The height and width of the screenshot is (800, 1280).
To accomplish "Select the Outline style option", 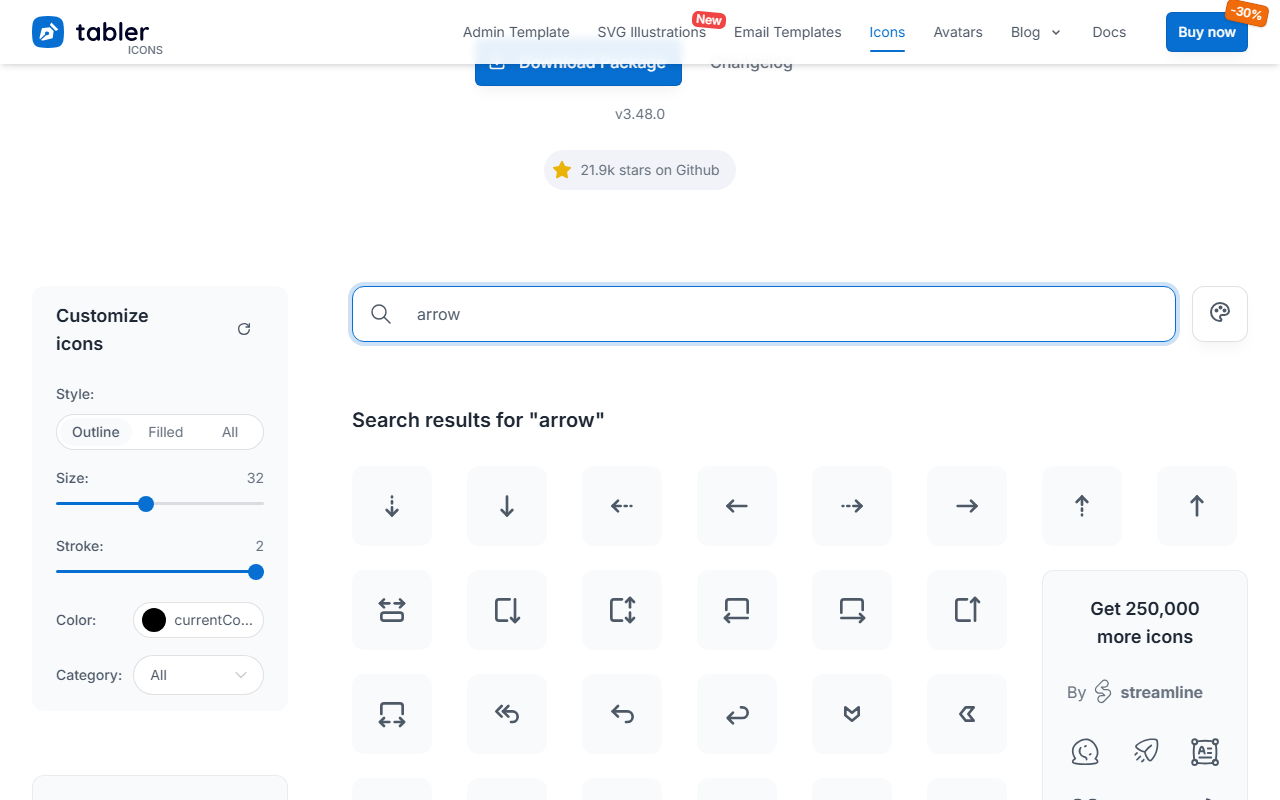I will (x=96, y=432).
